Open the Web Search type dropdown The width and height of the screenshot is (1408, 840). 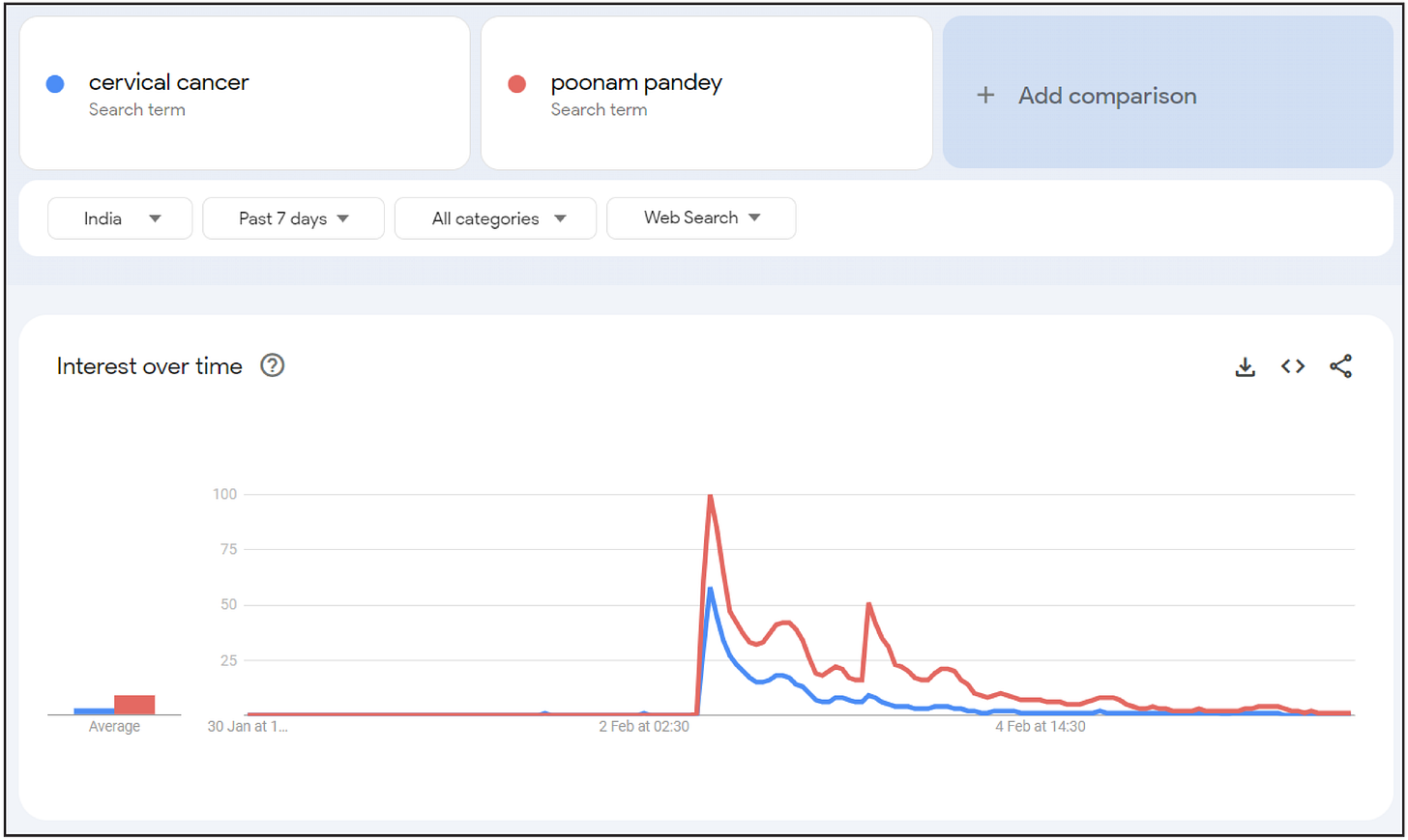tap(701, 218)
